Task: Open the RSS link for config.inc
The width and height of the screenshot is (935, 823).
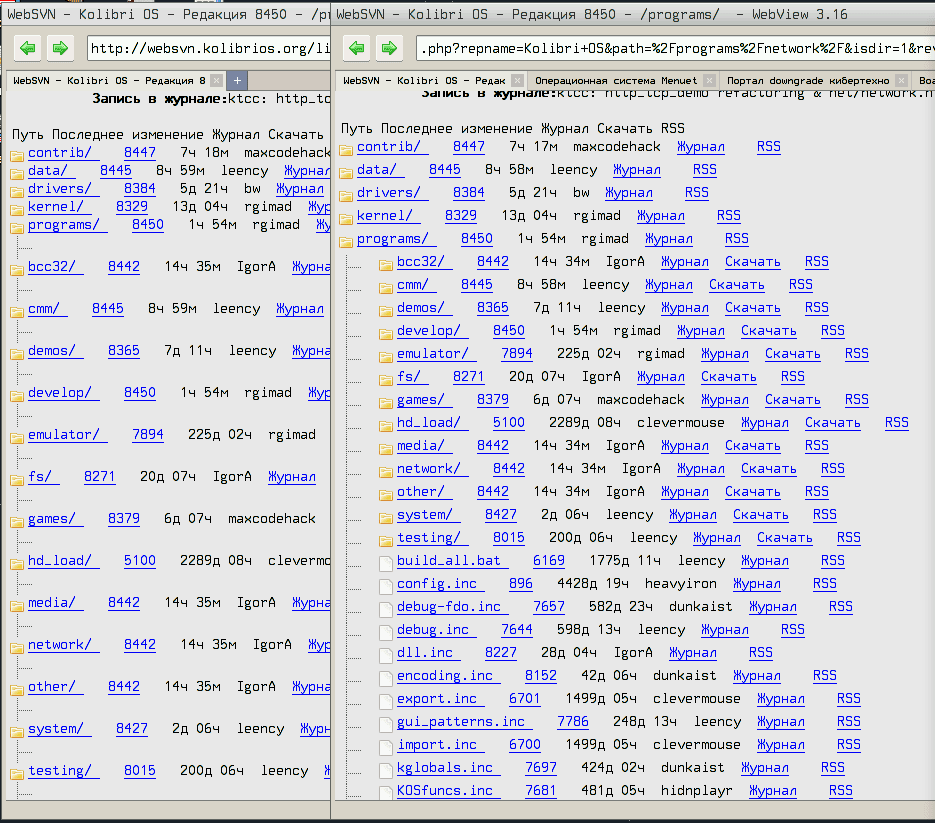Action: [x=824, y=583]
